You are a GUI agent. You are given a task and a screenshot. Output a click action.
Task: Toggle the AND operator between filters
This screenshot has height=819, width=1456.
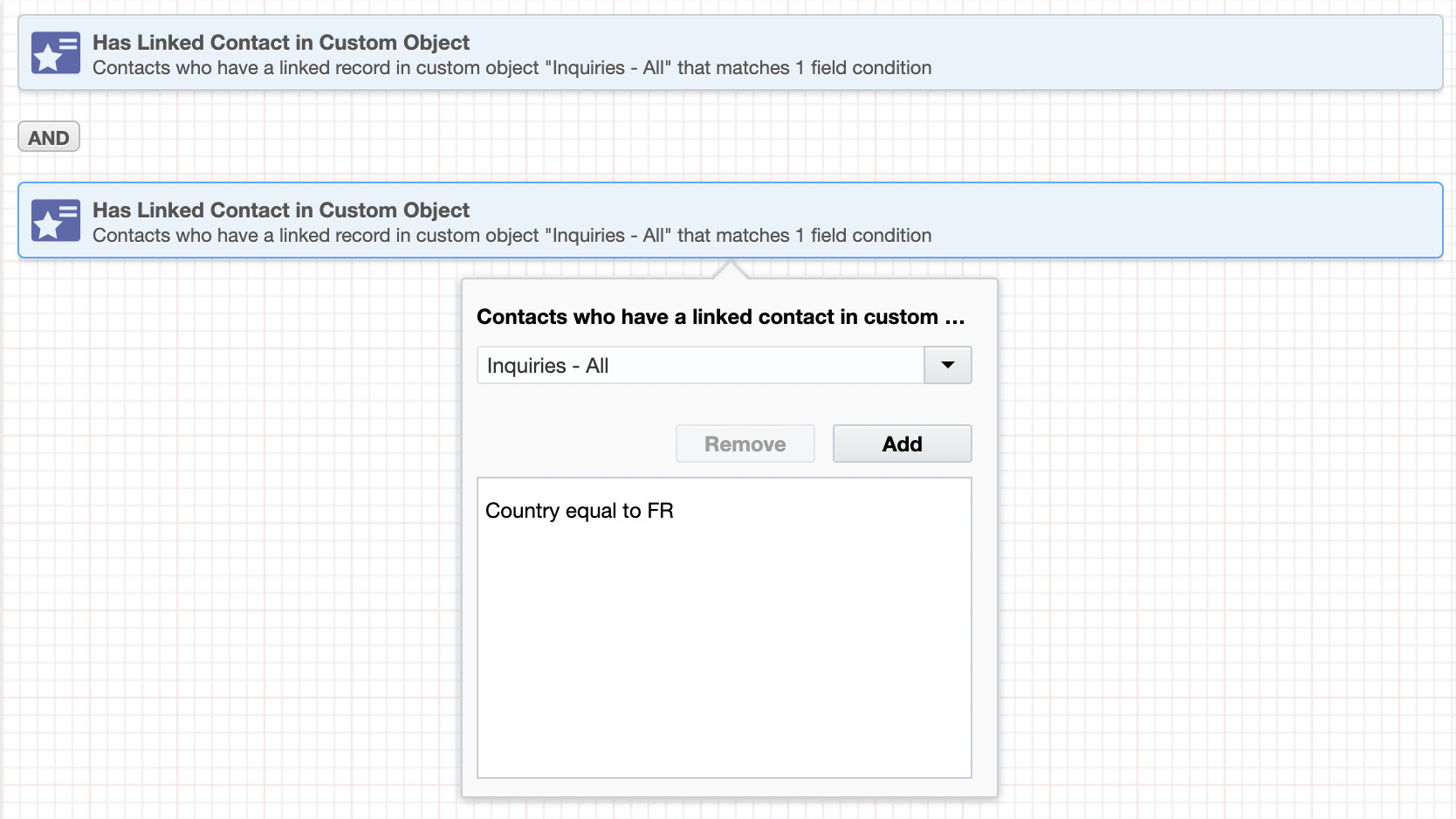(49, 137)
